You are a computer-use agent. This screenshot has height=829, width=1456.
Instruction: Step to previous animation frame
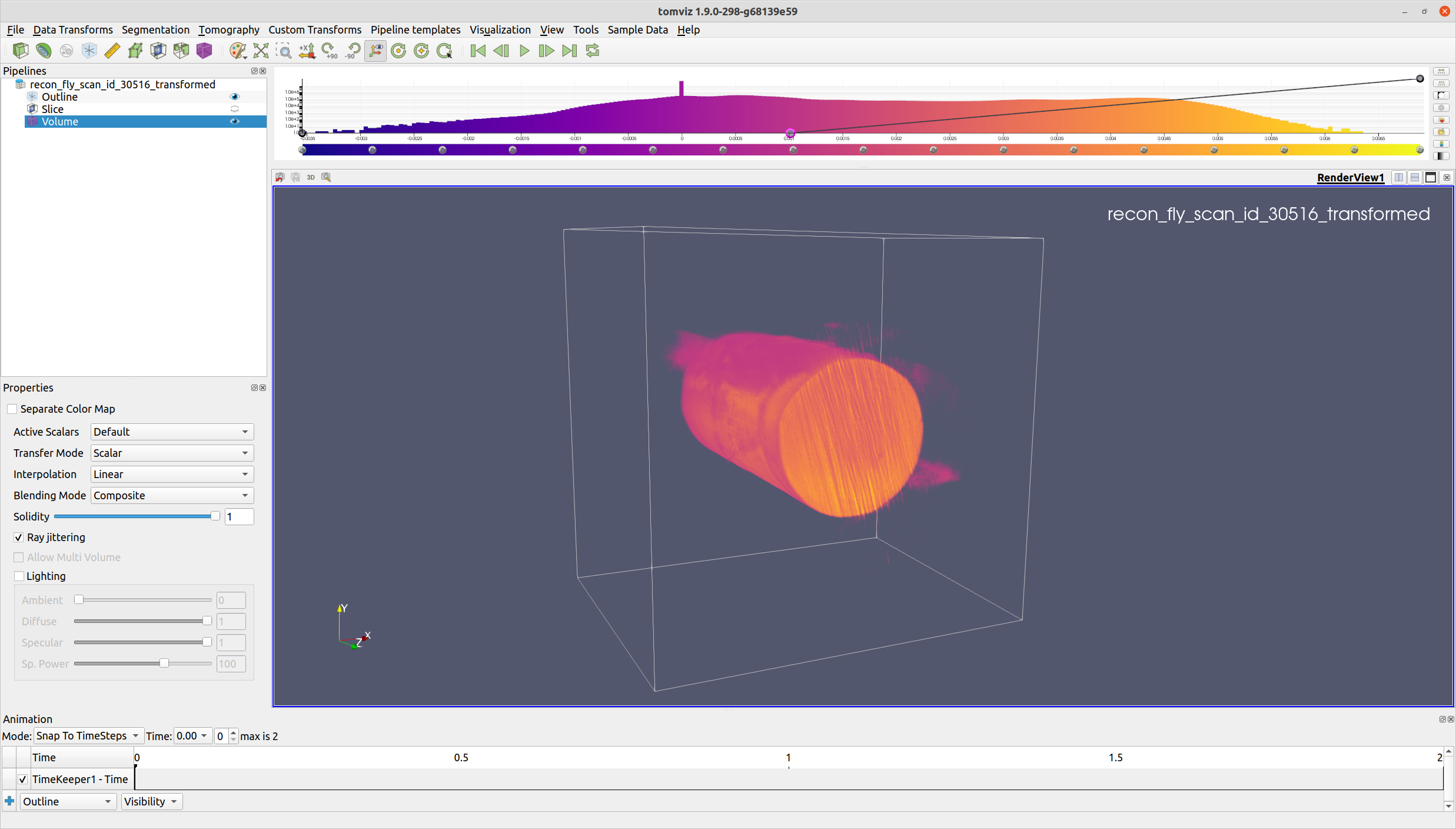[x=501, y=51]
